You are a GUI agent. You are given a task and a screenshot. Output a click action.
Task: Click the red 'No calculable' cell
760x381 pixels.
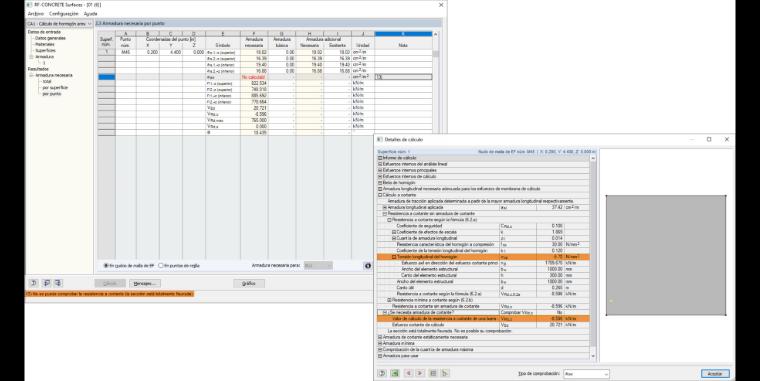pyautogui.click(x=254, y=77)
